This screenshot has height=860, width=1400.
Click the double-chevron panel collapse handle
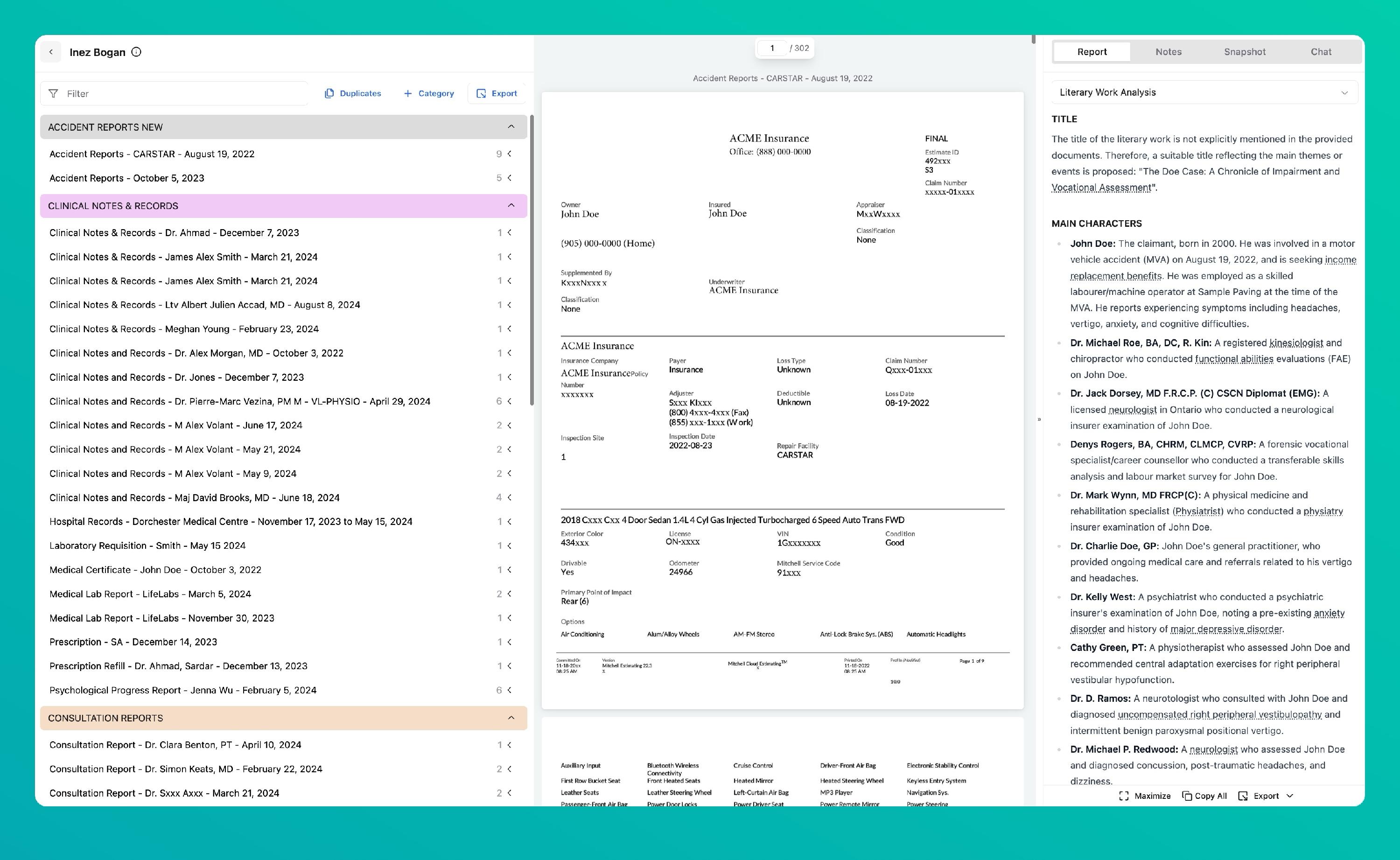click(1039, 419)
